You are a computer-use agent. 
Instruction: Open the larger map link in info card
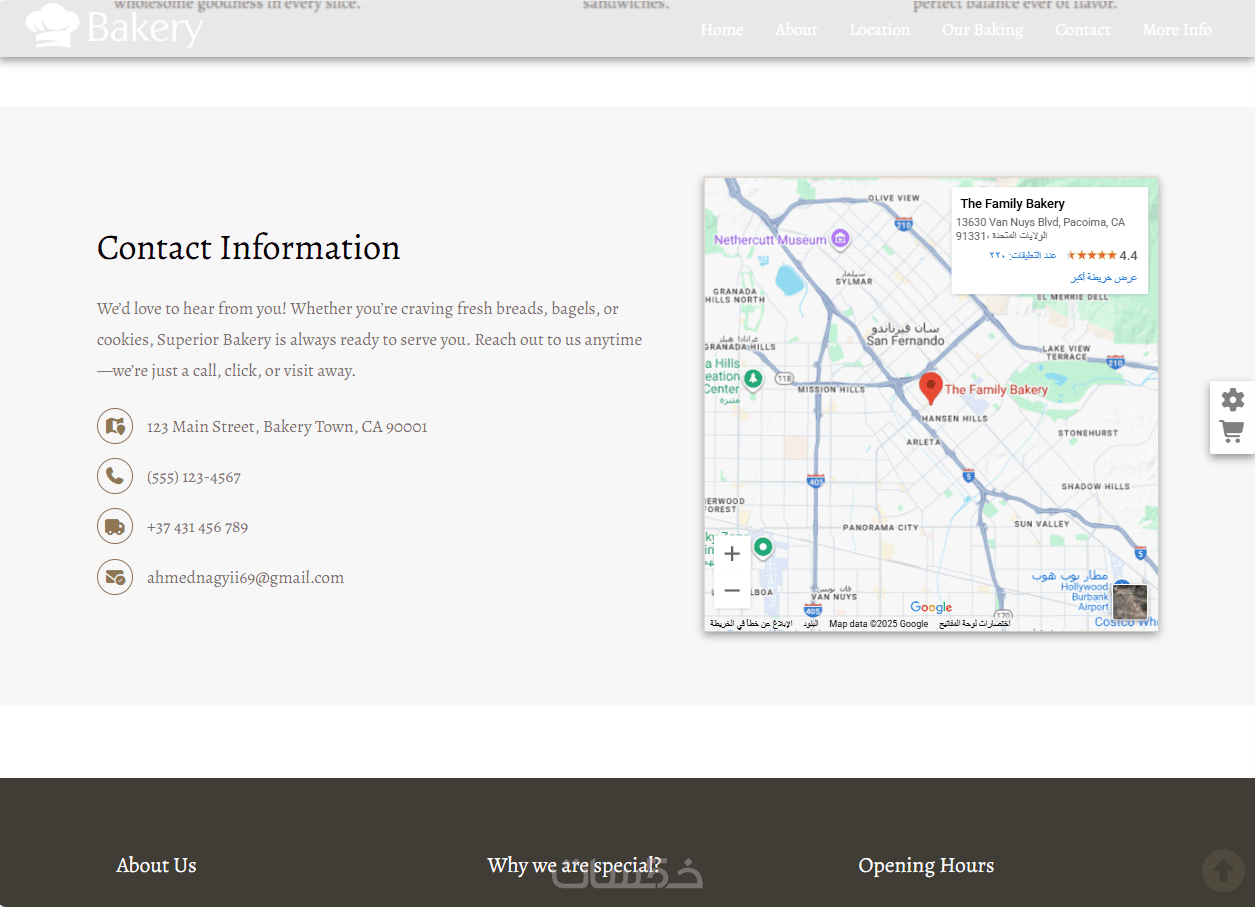coord(1104,277)
